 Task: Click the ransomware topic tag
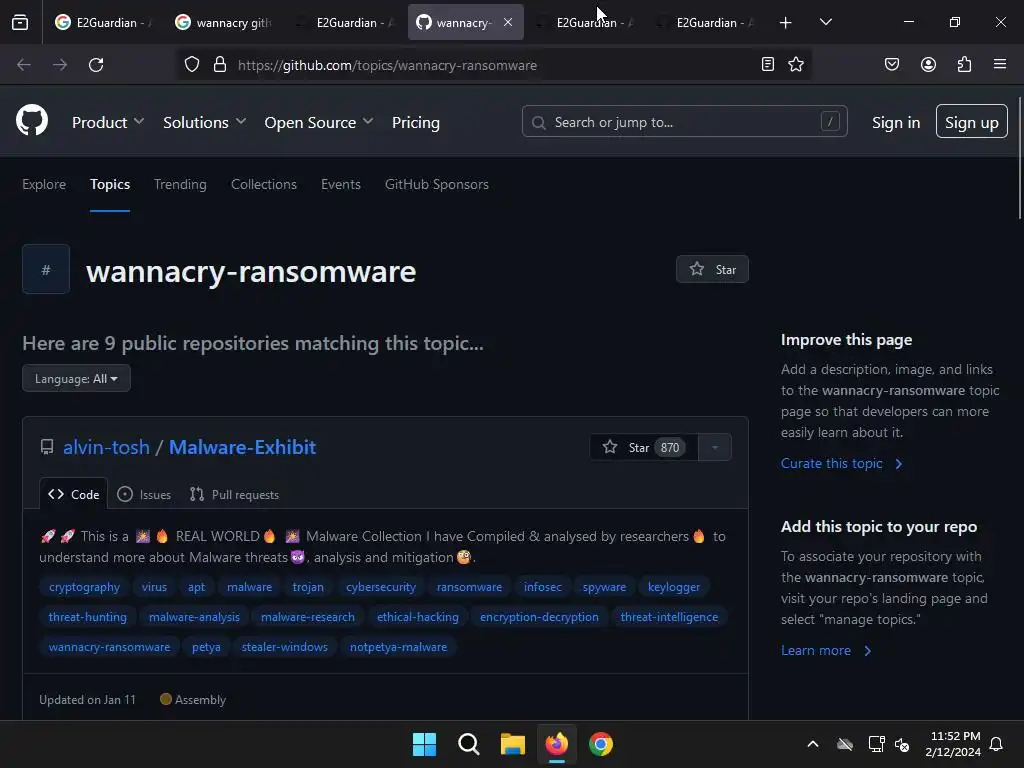click(x=470, y=586)
